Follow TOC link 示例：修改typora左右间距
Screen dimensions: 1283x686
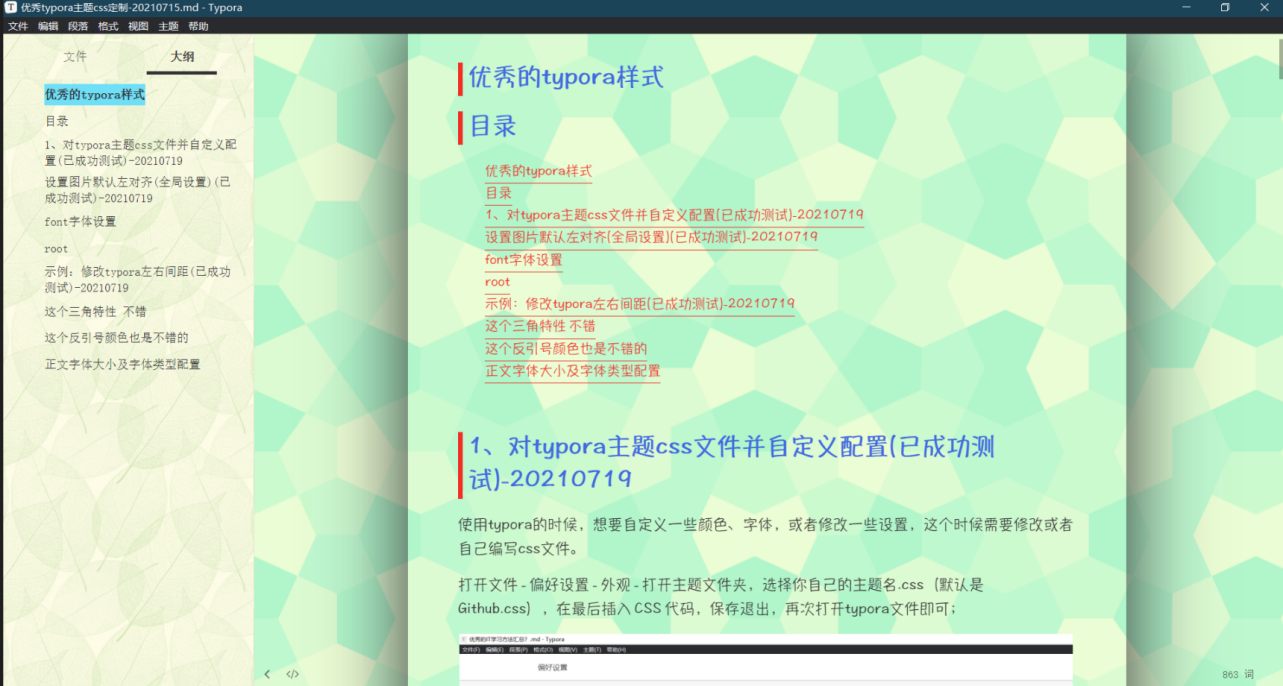(x=639, y=304)
